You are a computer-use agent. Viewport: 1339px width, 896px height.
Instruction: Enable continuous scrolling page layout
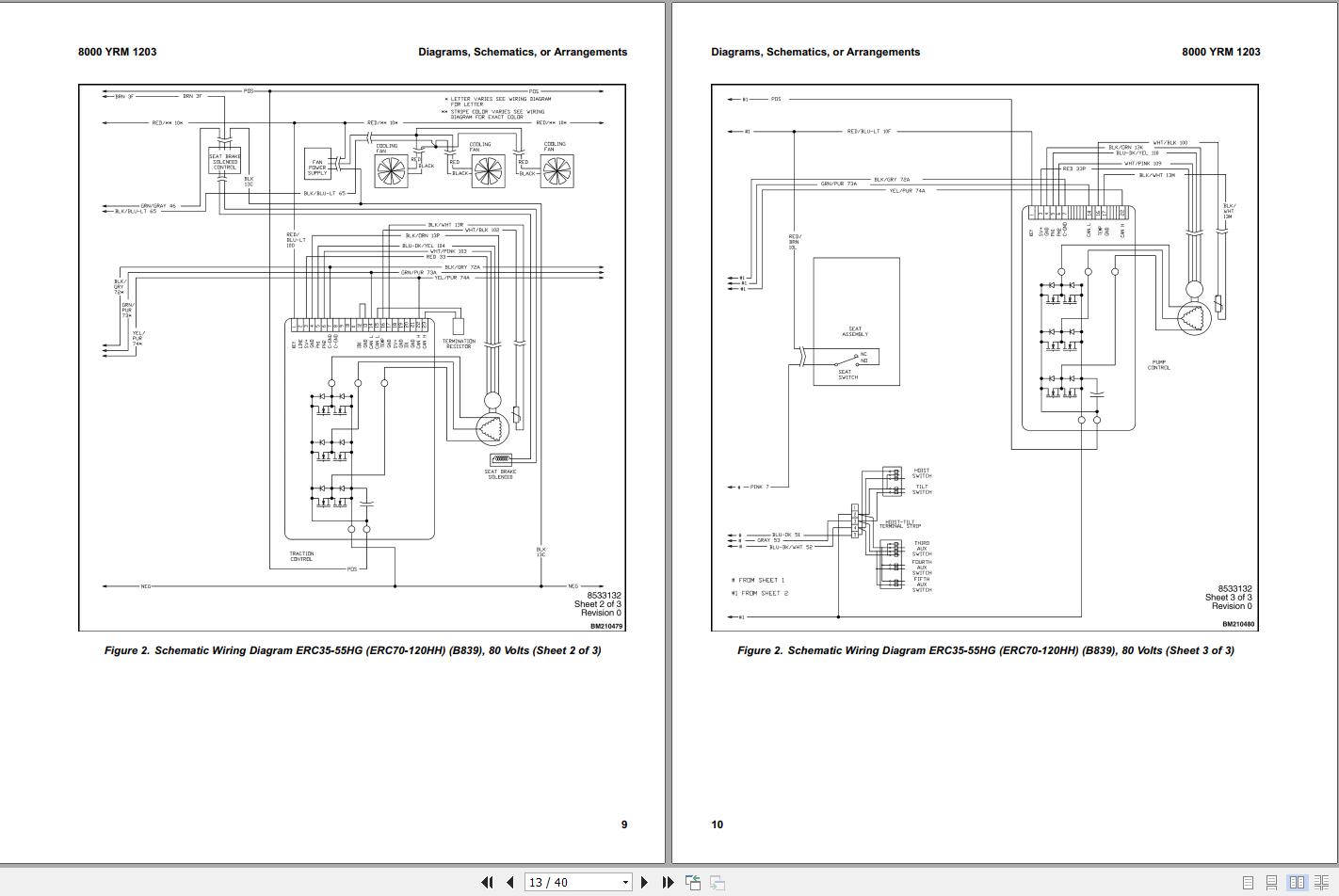pyautogui.click(x=1272, y=883)
